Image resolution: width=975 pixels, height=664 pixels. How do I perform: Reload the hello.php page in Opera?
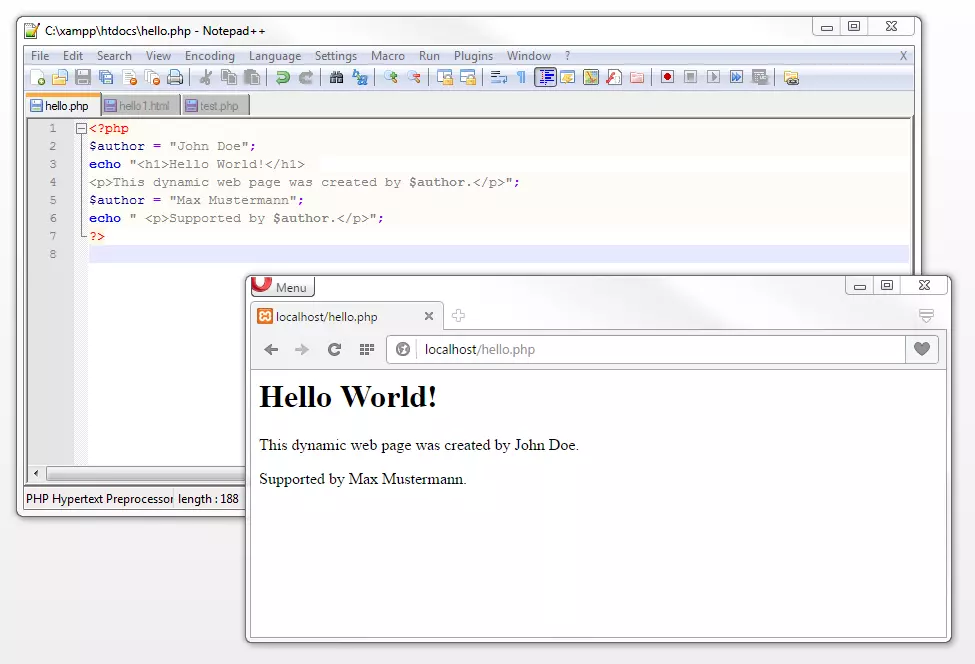coord(335,349)
